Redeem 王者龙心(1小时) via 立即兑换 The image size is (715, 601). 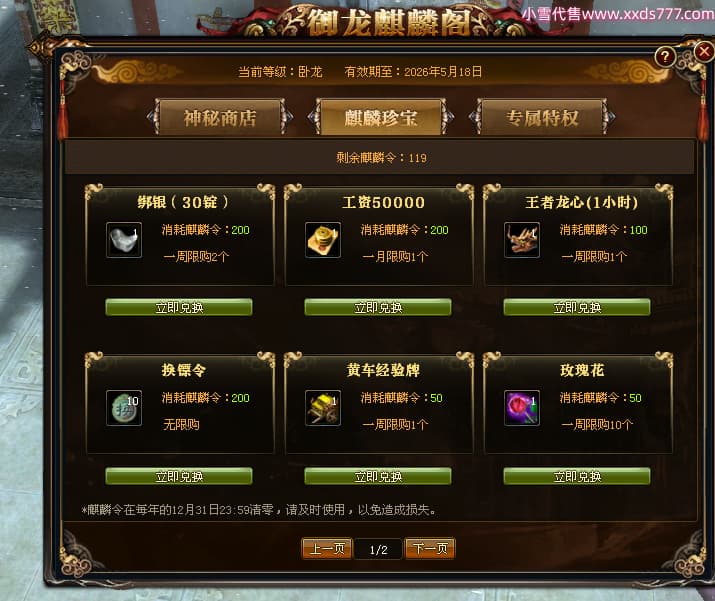pyautogui.click(x=577, y=307)
